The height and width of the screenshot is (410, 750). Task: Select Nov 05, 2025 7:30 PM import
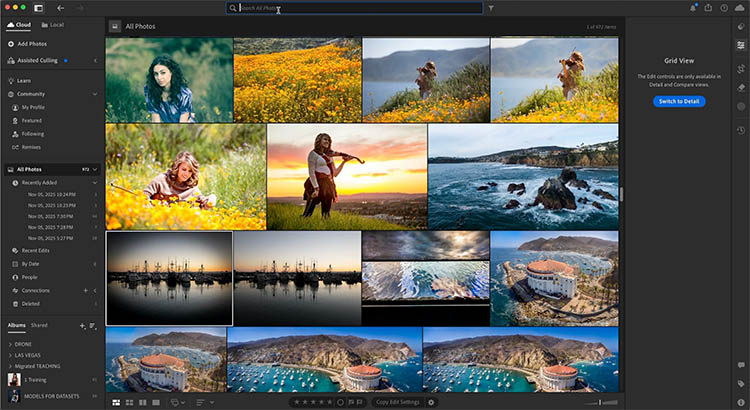point(51,216)
